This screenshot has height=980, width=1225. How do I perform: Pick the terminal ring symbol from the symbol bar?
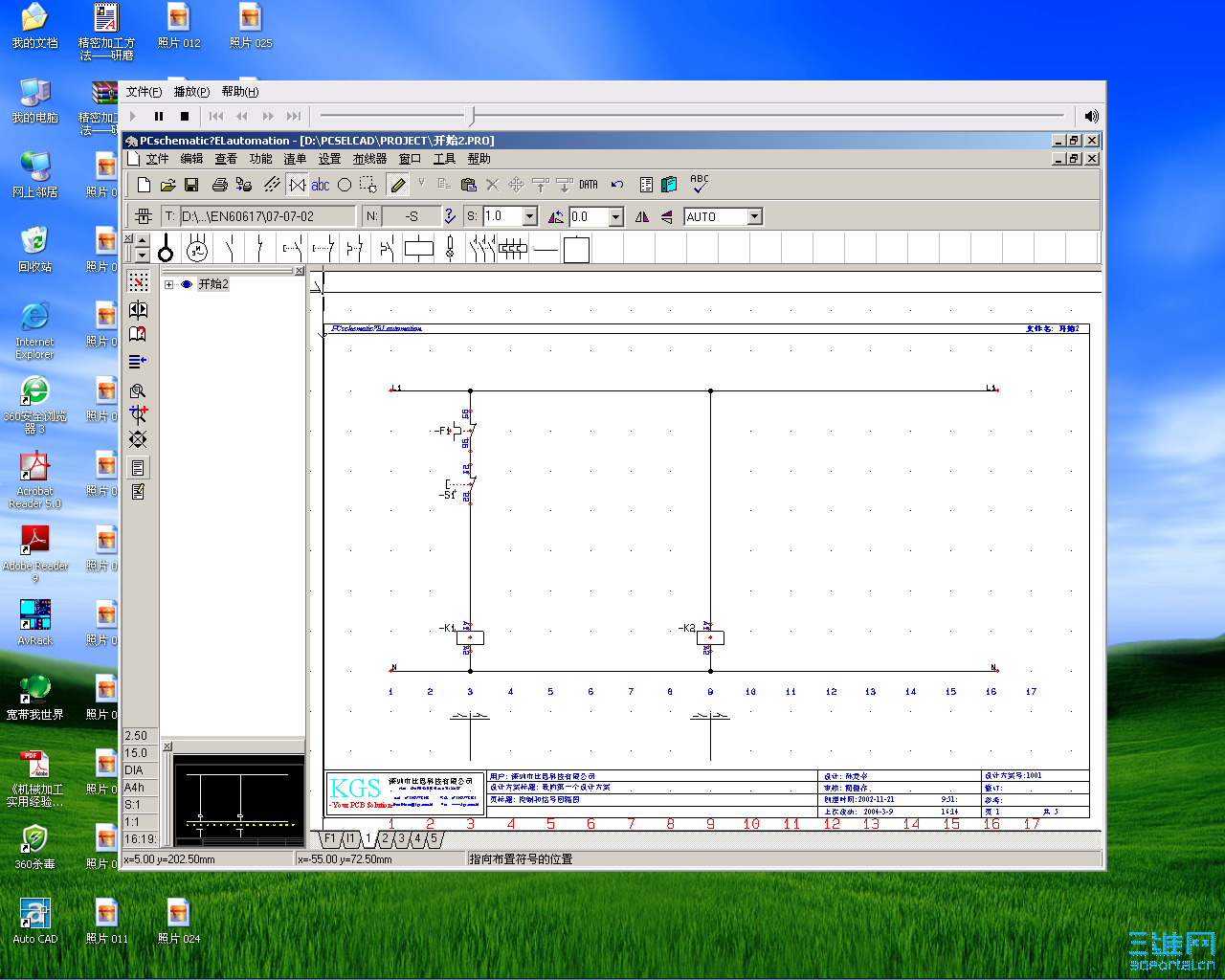pos(166,249)
